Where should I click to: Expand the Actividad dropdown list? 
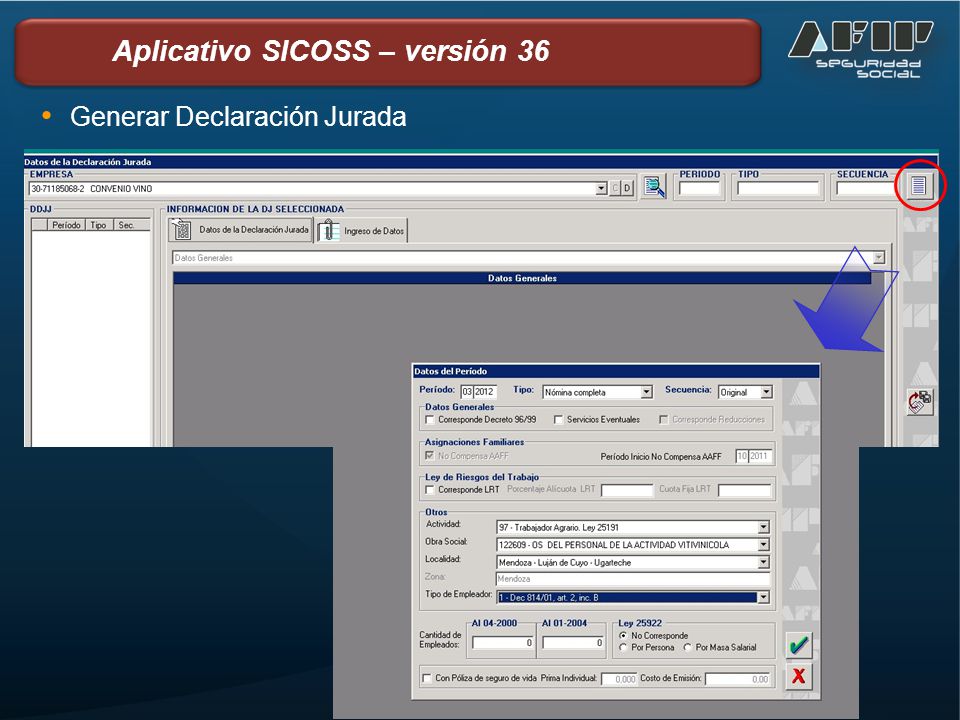763,527
